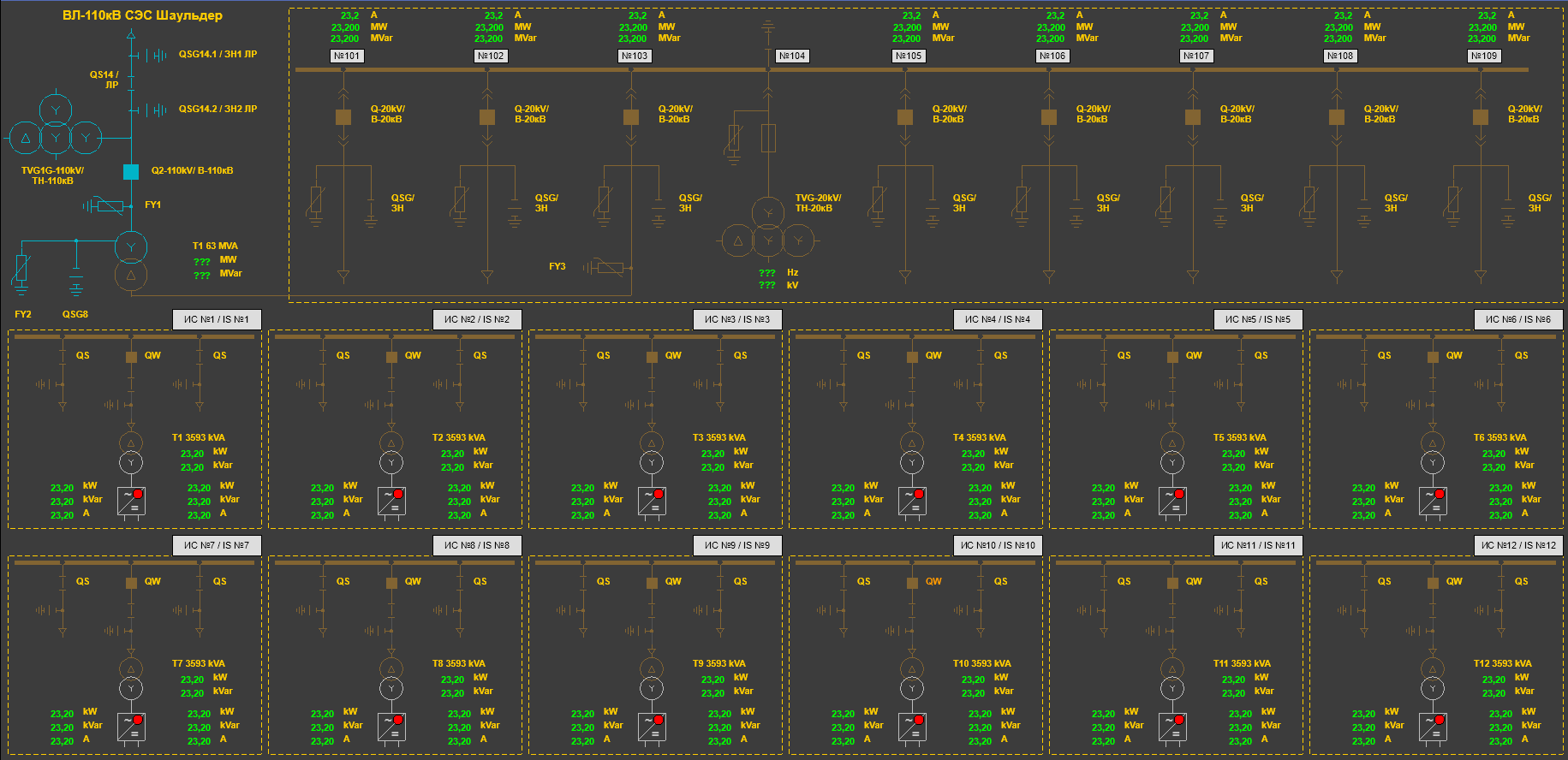Select the T12 3593 kVA transformer symbol
The height and width of the screenshot is (760, 1568).
click(x=1433, y=679)
